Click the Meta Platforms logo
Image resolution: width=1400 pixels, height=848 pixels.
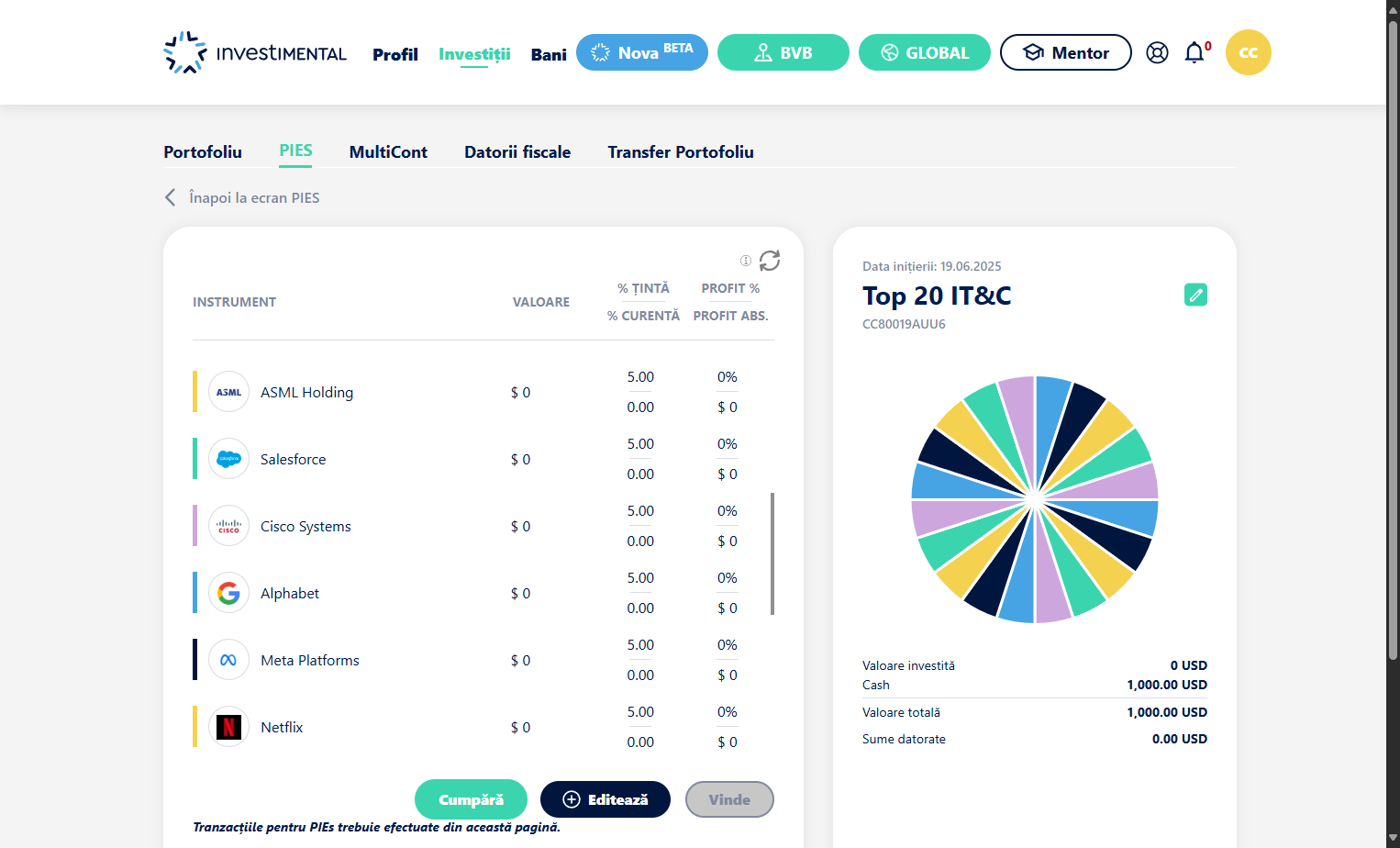pyautogui.click(x=228, y=660)
